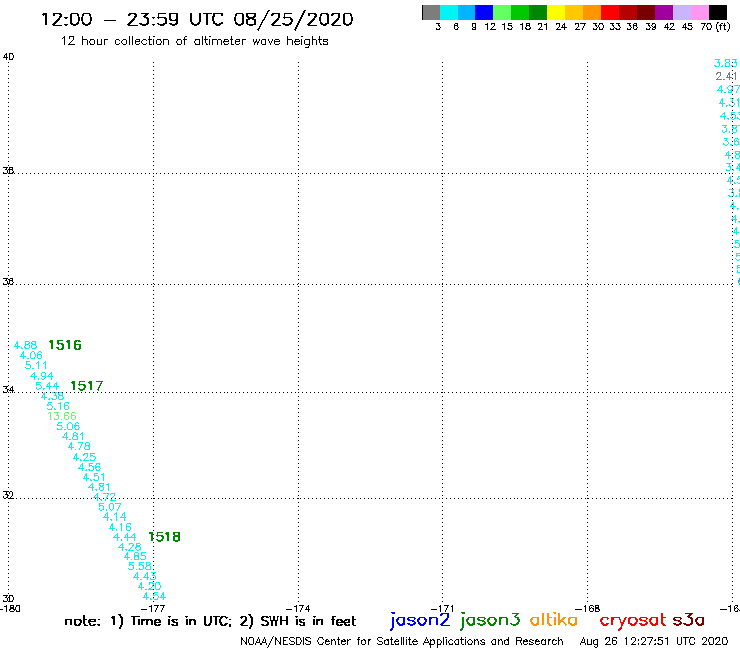Click the altimeter wave heights subtitle

click(194, 41)
